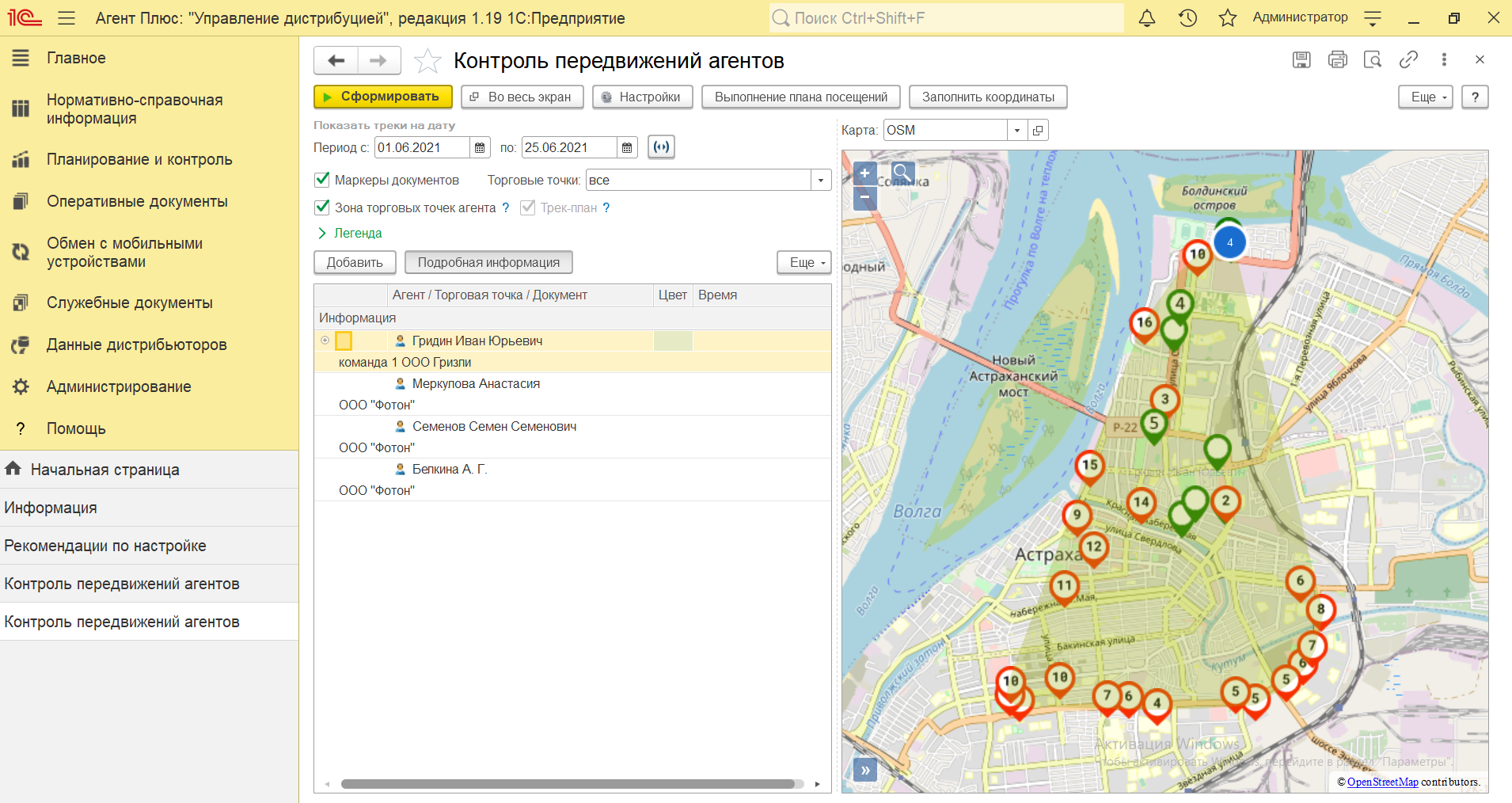Switch to Информация tab

coord(149,508)
